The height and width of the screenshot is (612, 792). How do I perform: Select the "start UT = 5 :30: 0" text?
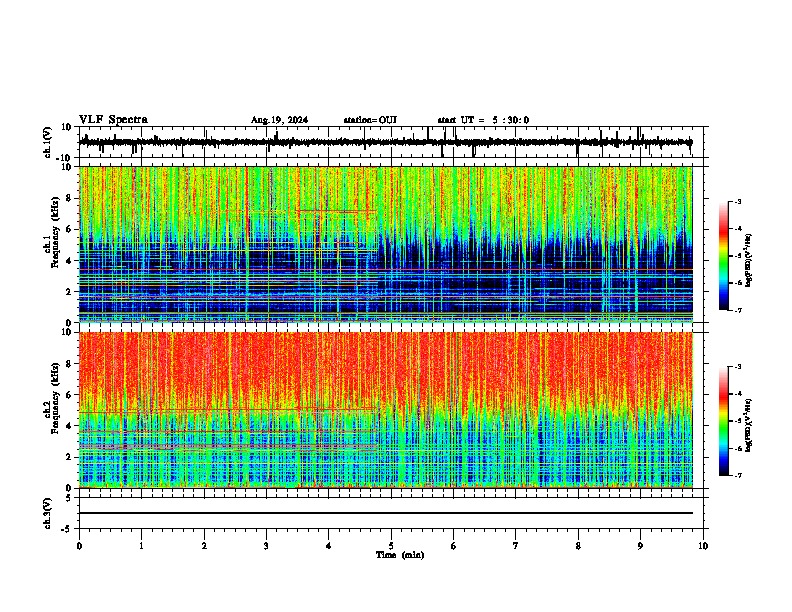[483, 120]
